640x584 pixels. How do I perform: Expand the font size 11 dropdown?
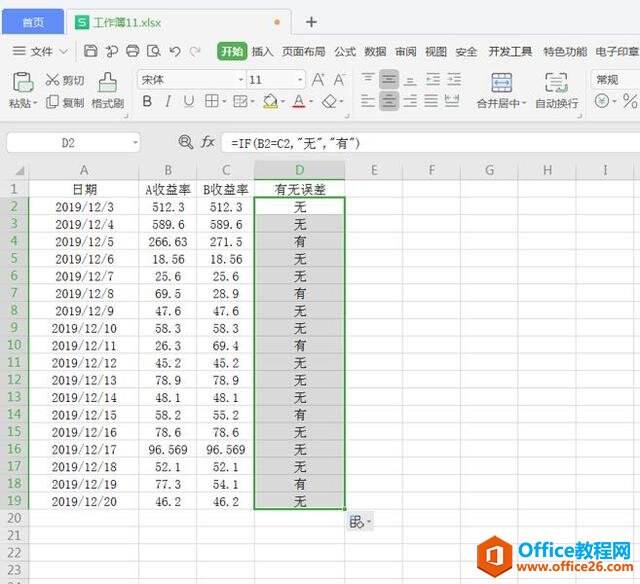point(300,80)
